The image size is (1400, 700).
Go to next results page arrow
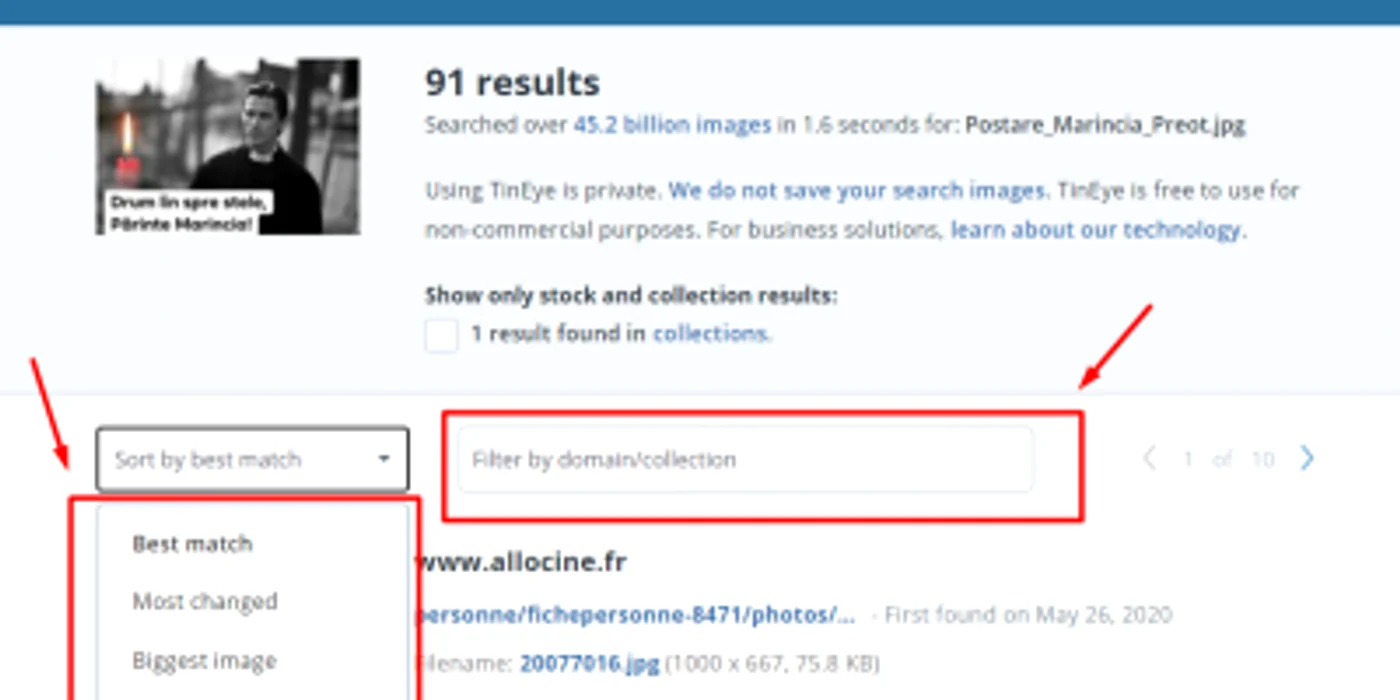pos(1307,459)
